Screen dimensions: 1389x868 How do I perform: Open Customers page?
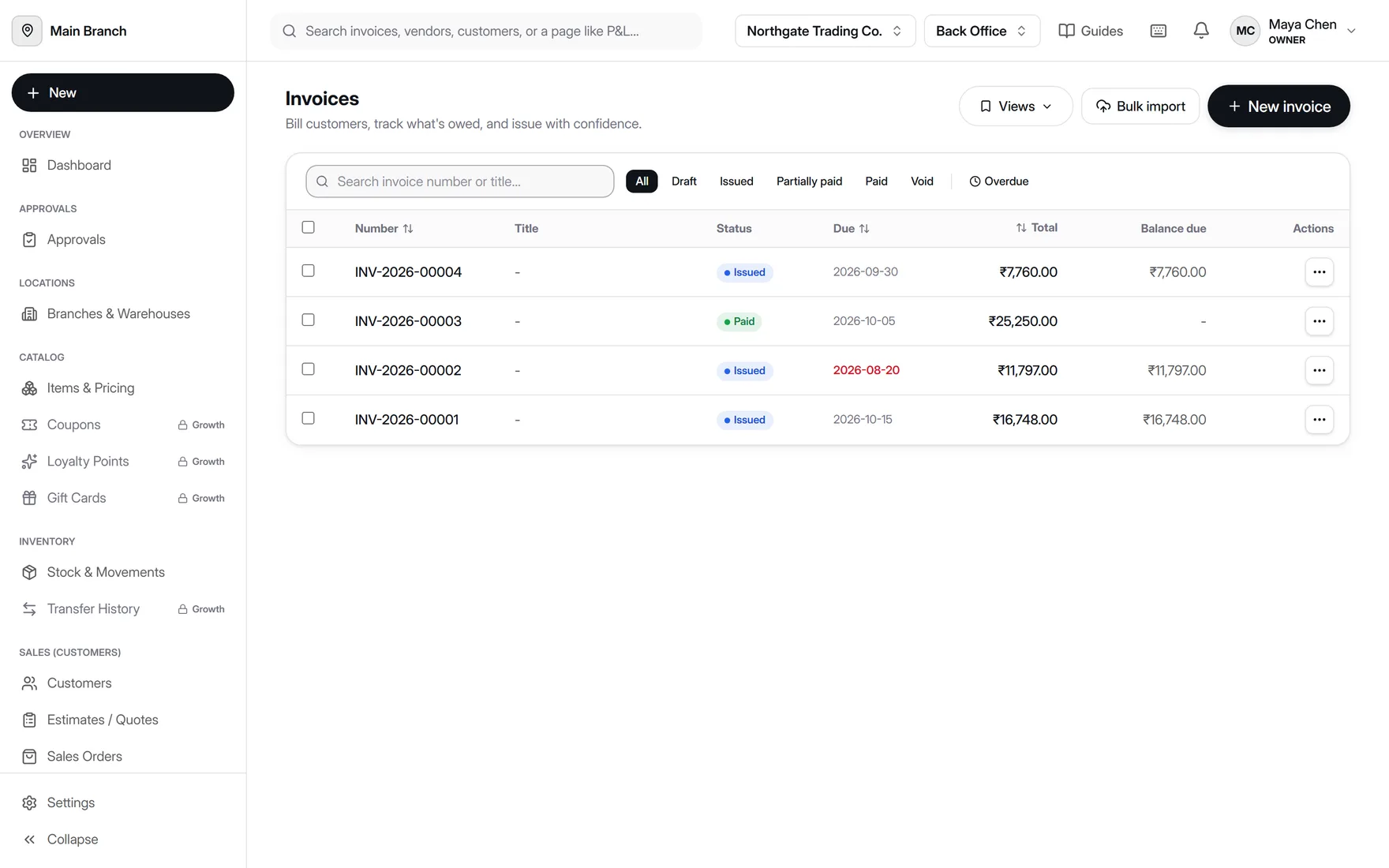click(x=123, y=683)
